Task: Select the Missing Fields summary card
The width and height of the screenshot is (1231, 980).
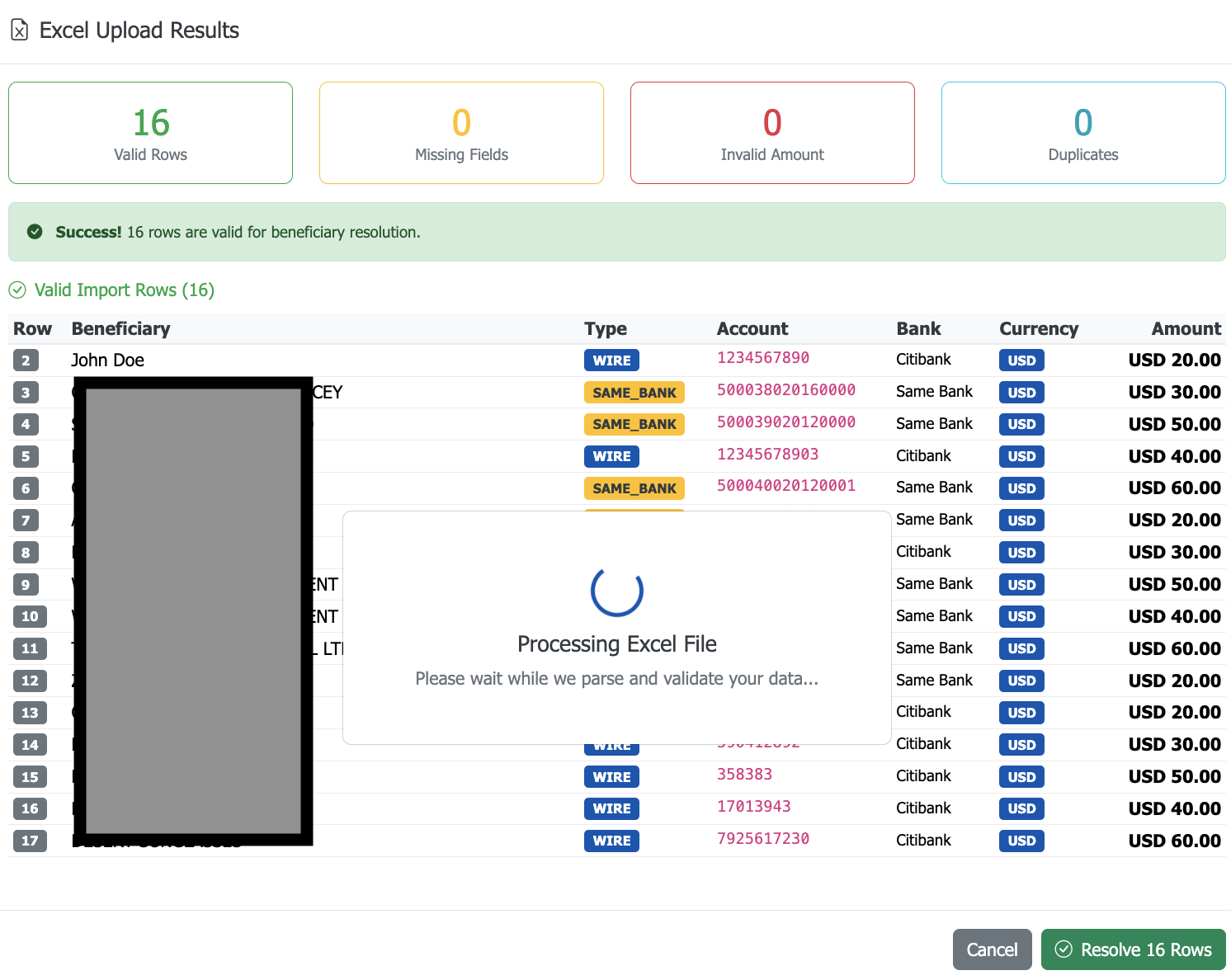Action: click(461, 133)
